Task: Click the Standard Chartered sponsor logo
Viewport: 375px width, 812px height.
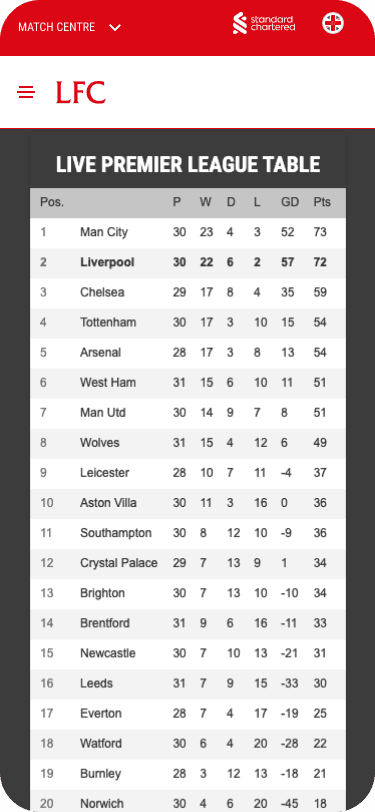Action: click(x=264, y=23)
